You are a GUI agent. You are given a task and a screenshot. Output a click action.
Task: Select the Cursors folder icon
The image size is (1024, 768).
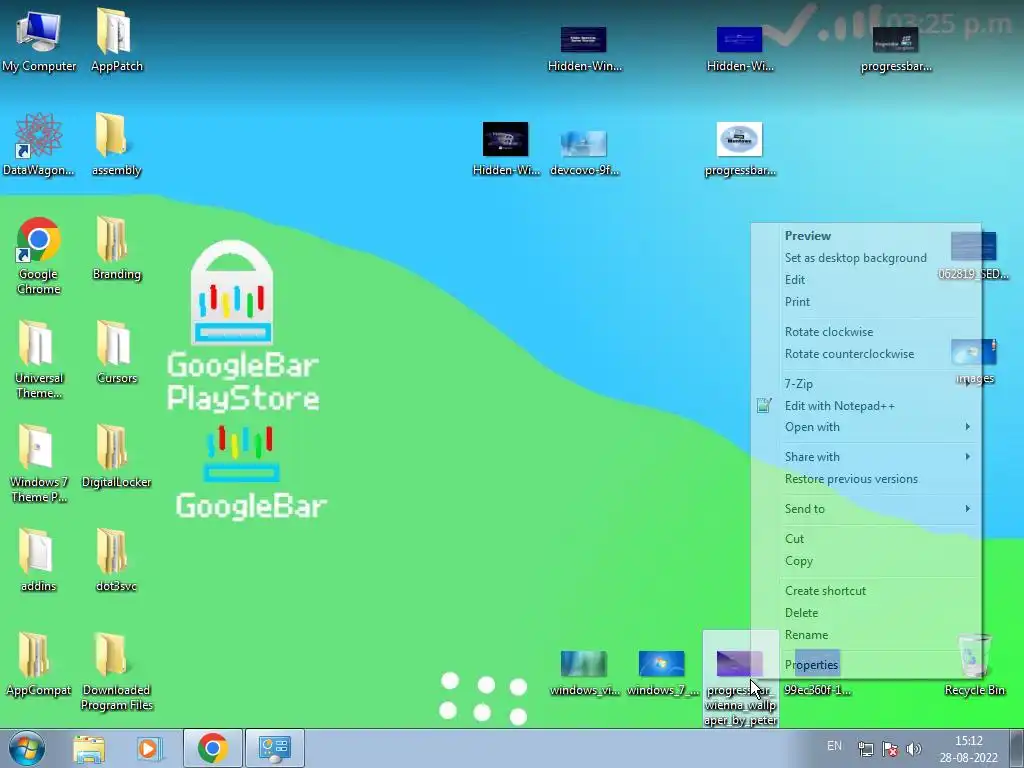click(116, 351)
